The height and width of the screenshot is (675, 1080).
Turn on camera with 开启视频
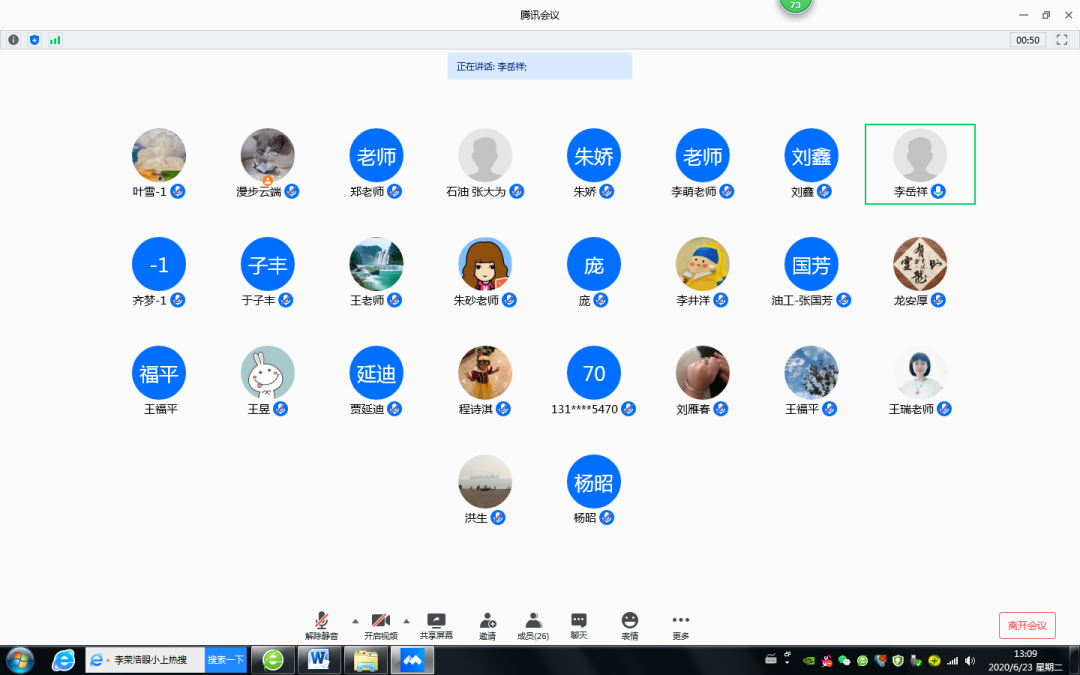tap(380, 621)
